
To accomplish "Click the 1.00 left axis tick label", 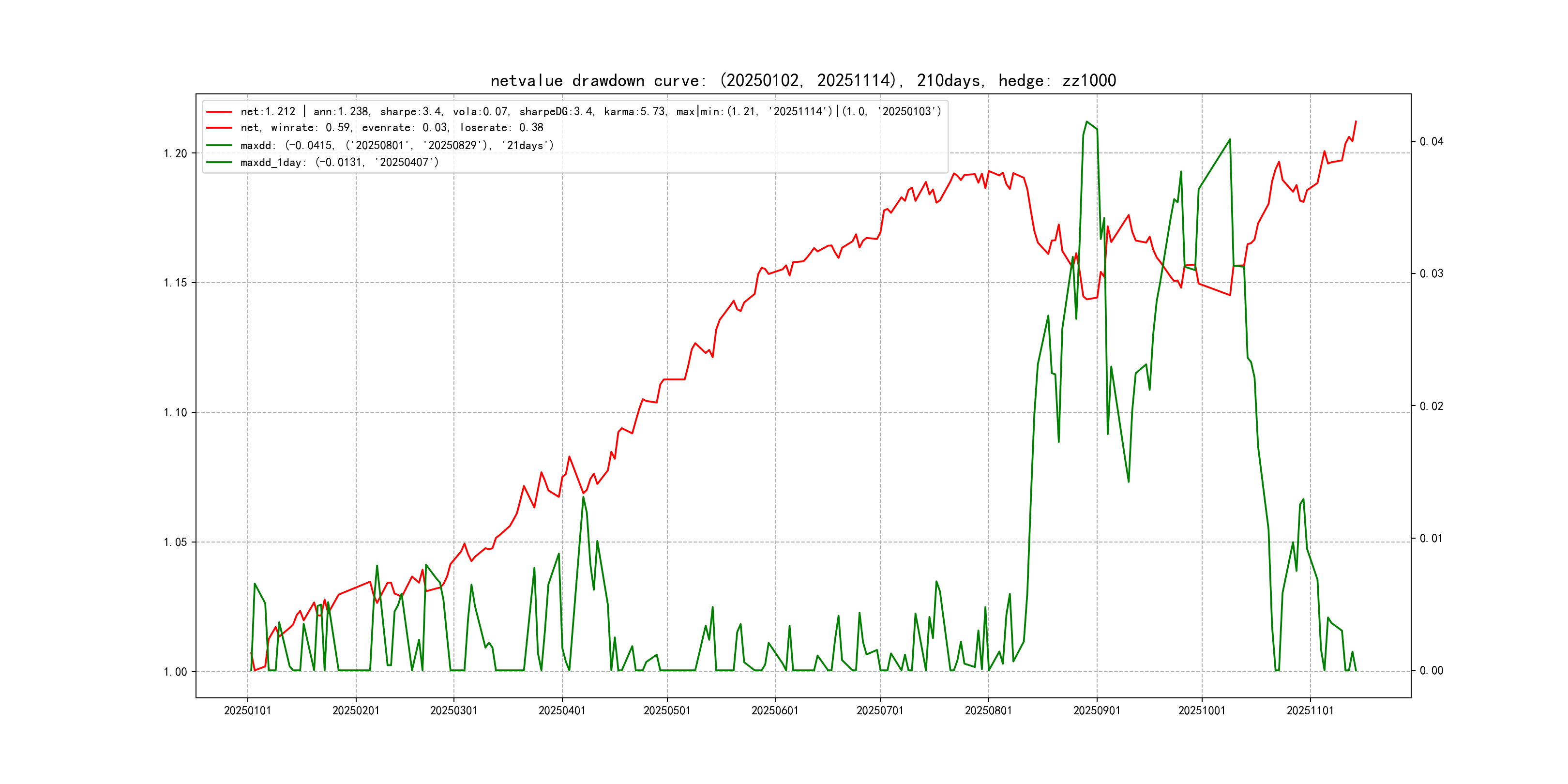I will (x=175, y=672).
